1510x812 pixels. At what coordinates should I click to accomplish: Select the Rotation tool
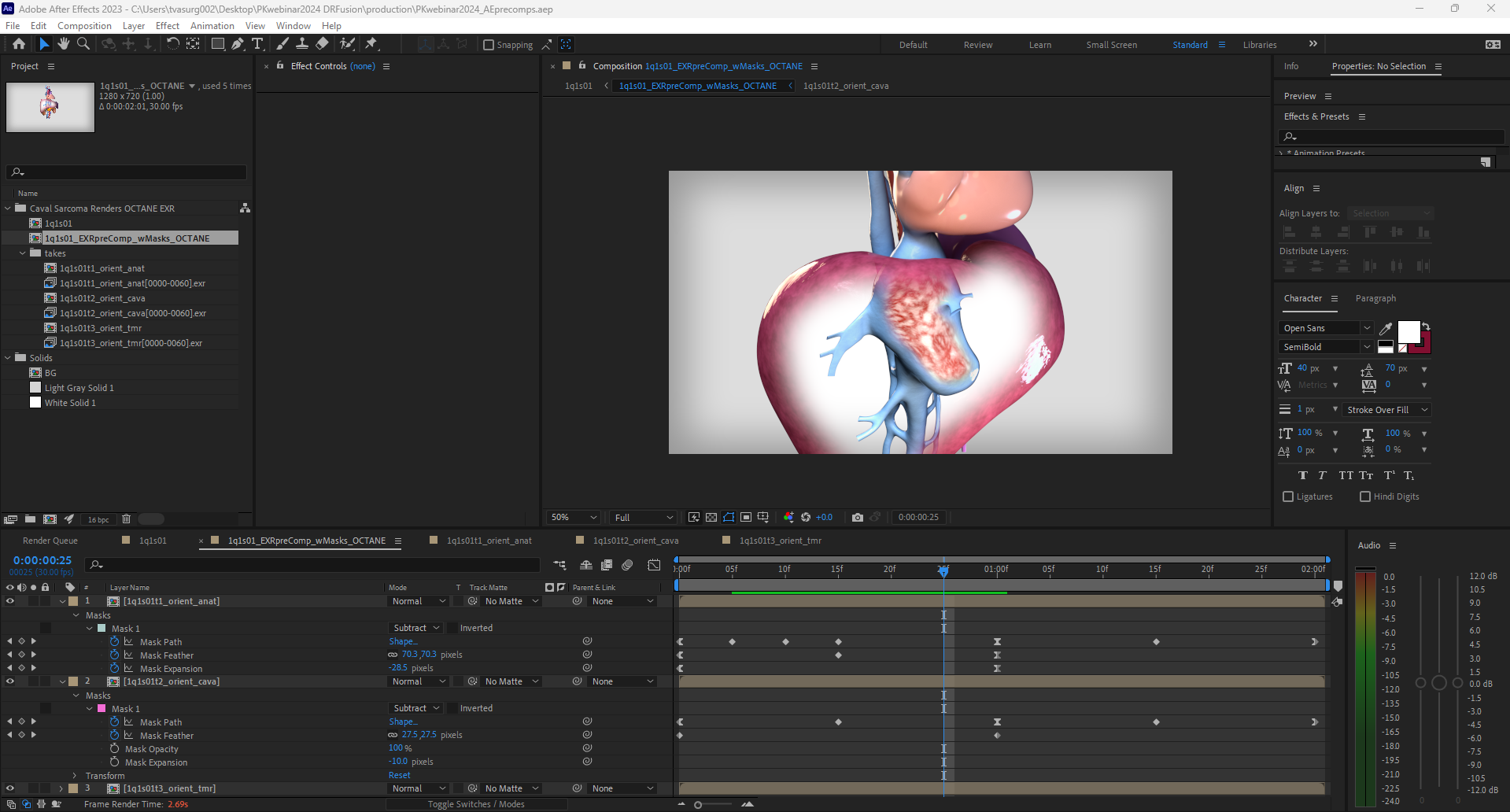[172, 44]
